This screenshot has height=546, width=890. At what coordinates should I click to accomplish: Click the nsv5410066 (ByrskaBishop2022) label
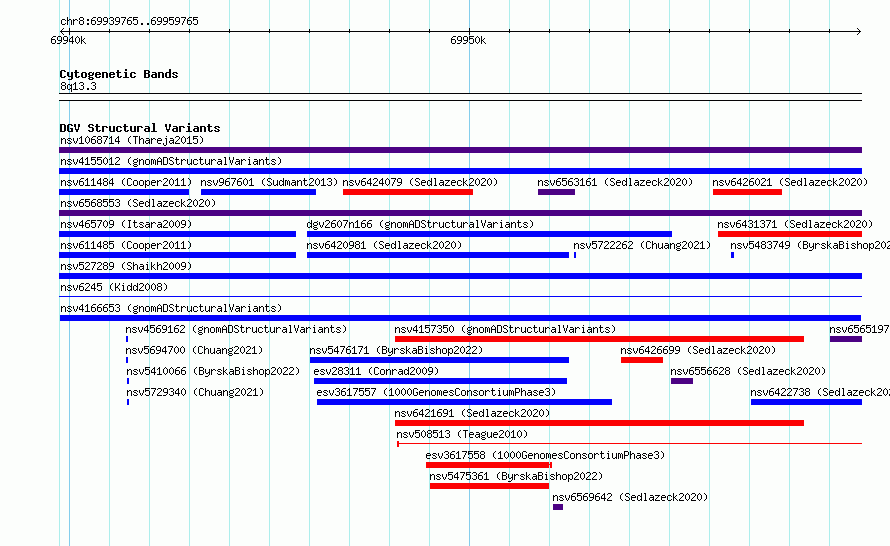pyautogui.click(x=213, y=371)
